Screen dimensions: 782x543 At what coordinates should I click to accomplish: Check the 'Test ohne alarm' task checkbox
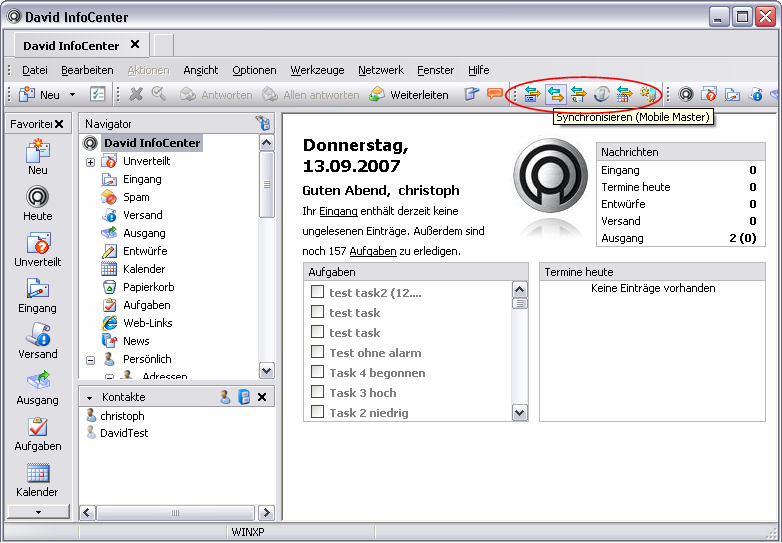(x=317, y=352)
